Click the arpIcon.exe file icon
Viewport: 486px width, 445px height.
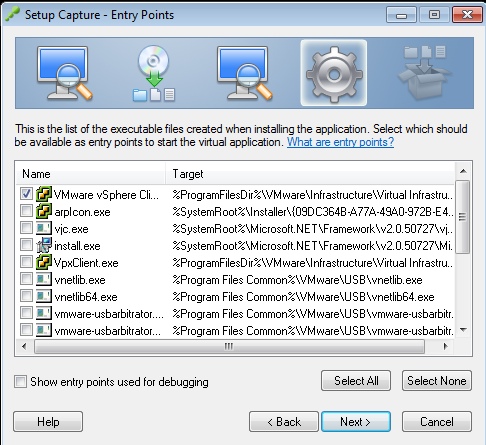[44, 211]
